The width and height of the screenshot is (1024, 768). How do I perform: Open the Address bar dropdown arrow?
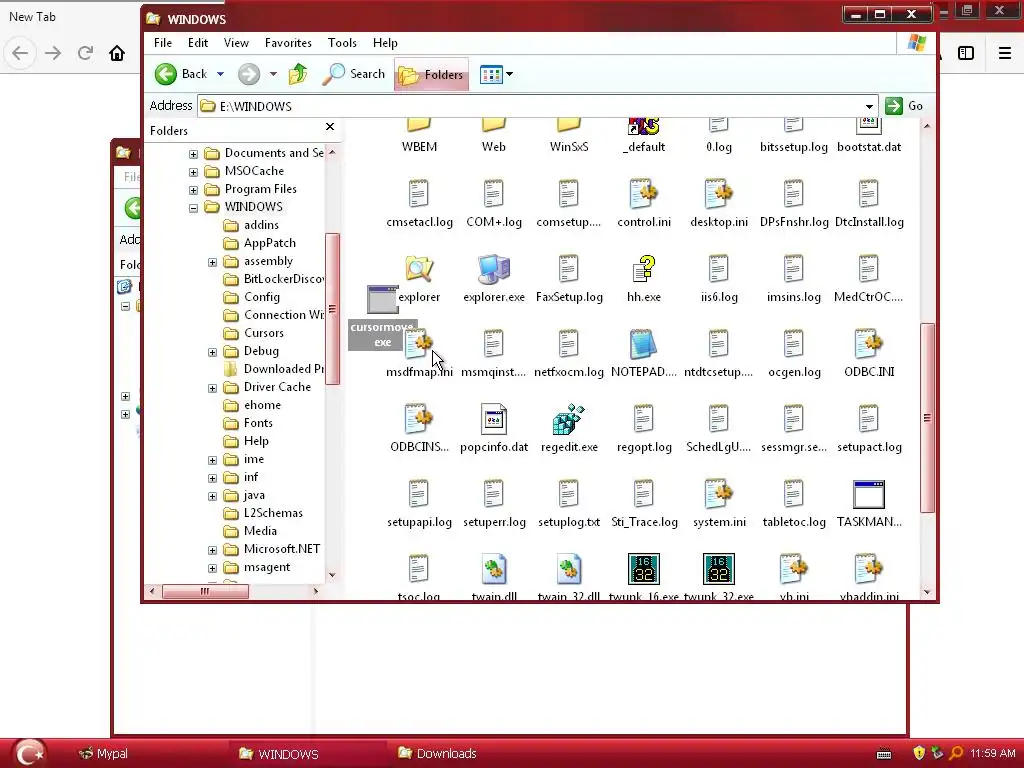pos(869,106)
